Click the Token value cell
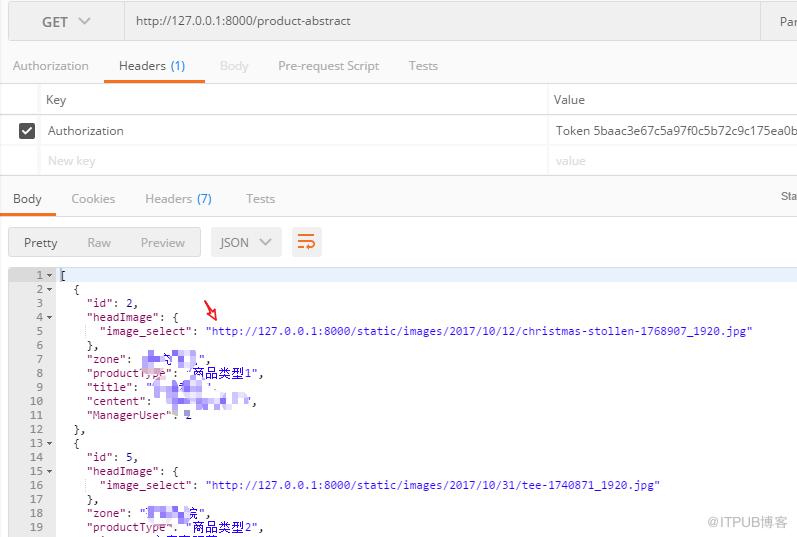The height and width of the screenshot is (537, 797). [x=673, y=131]
